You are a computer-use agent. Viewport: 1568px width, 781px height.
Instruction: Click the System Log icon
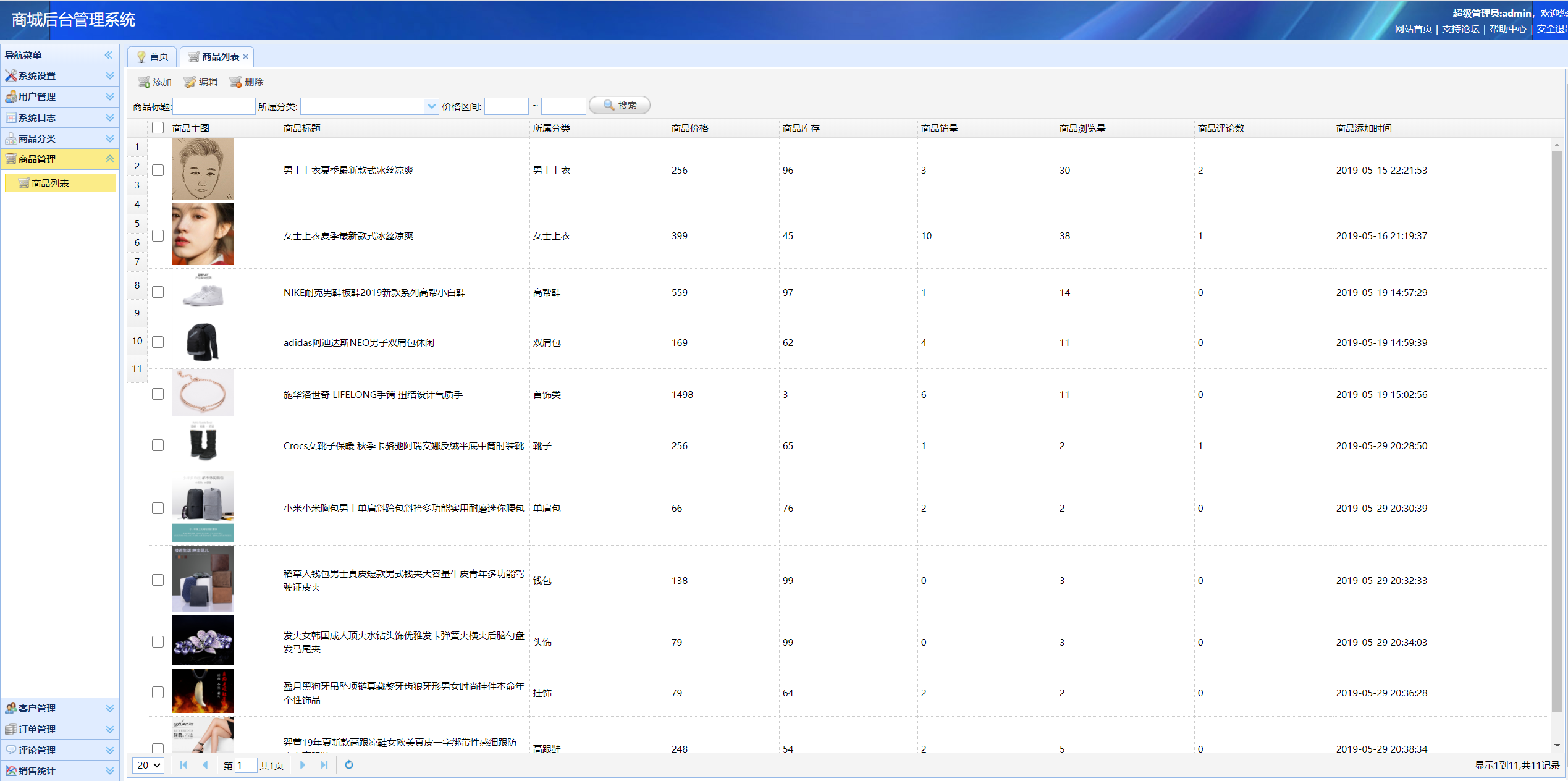click(x=11, y=117)
